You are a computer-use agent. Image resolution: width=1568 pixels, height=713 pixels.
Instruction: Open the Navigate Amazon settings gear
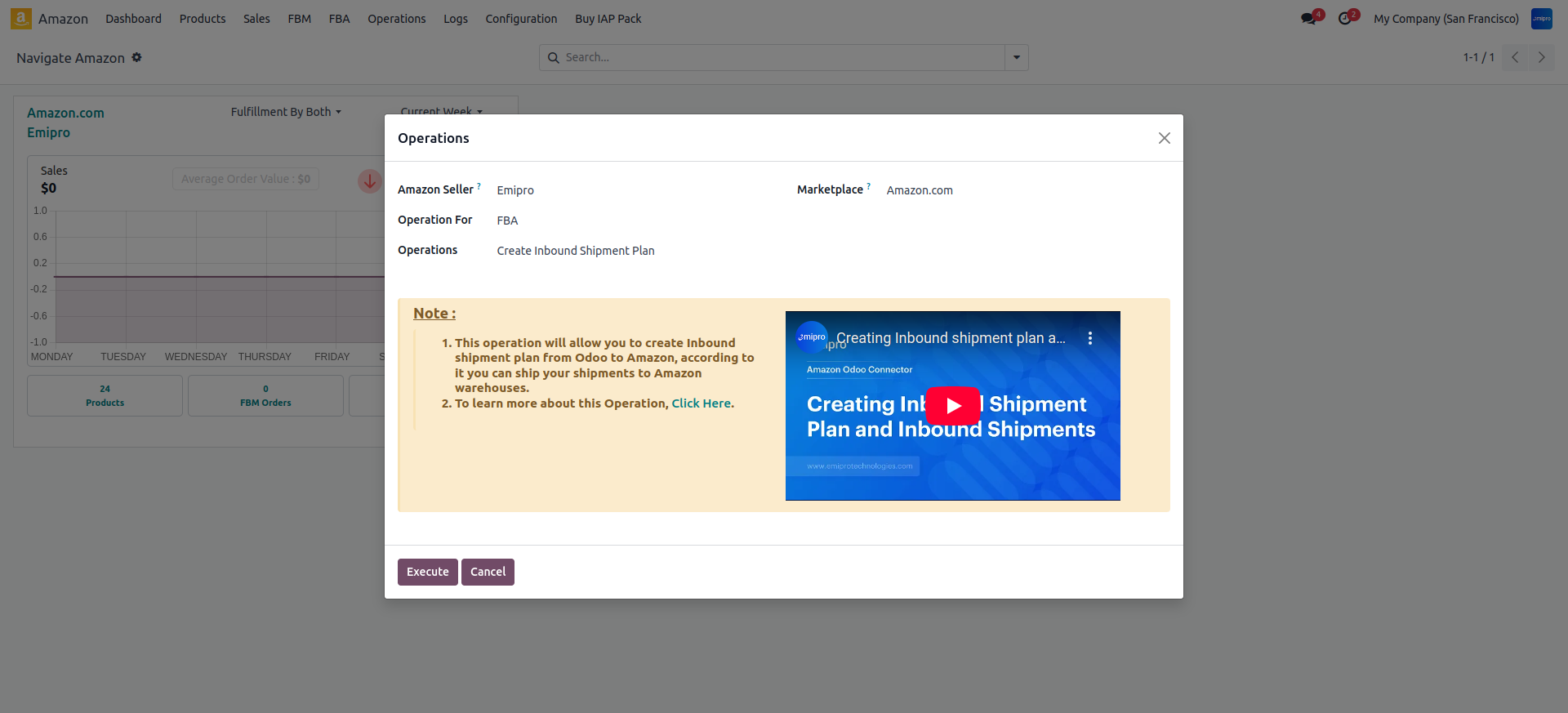(137, 57)
